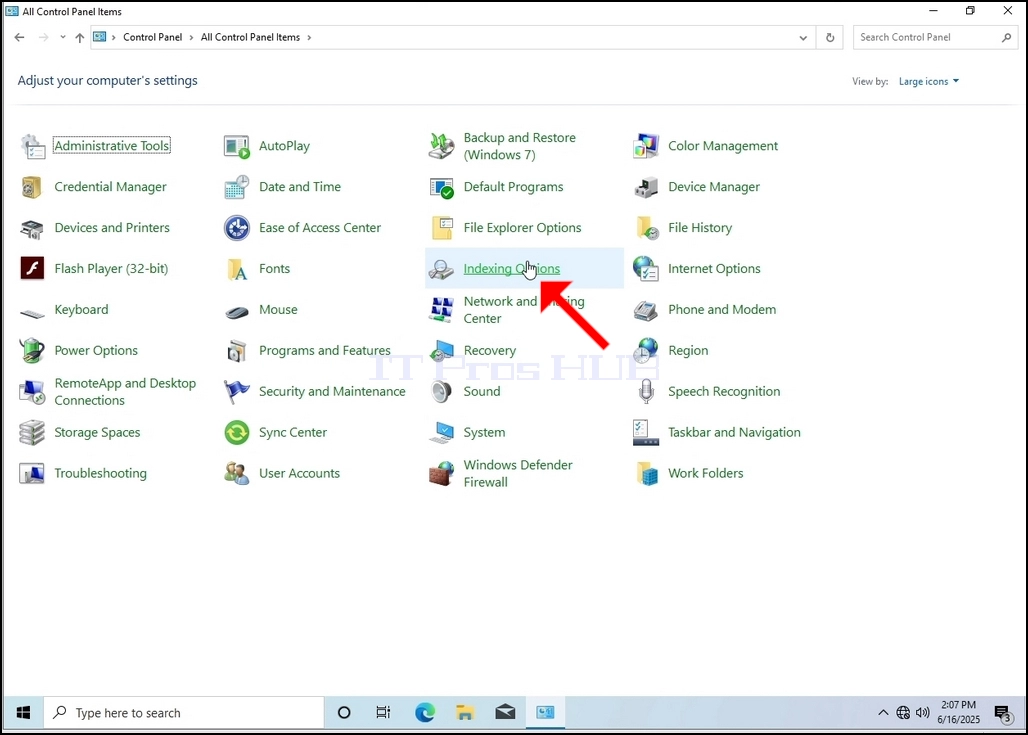Viewport: 1028px width, 735px height.
Task: Open the Work Folders link
Action: (x=705, y=473)
